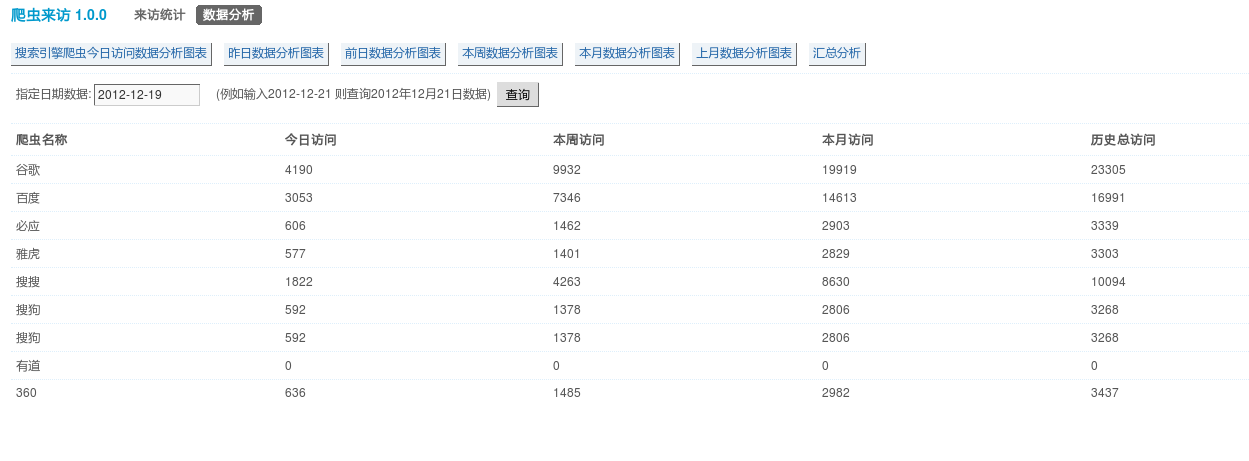Click 谷歌 monthly visits value 19919
Viewport: 1249px width, 461px height.
point(839,170)
